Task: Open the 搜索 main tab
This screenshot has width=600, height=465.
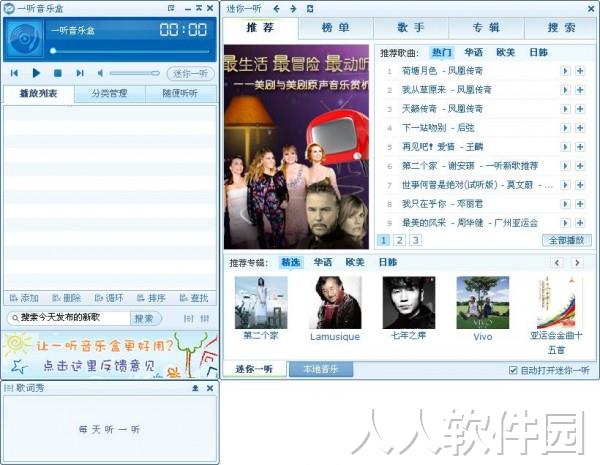Action: [561, 28]
